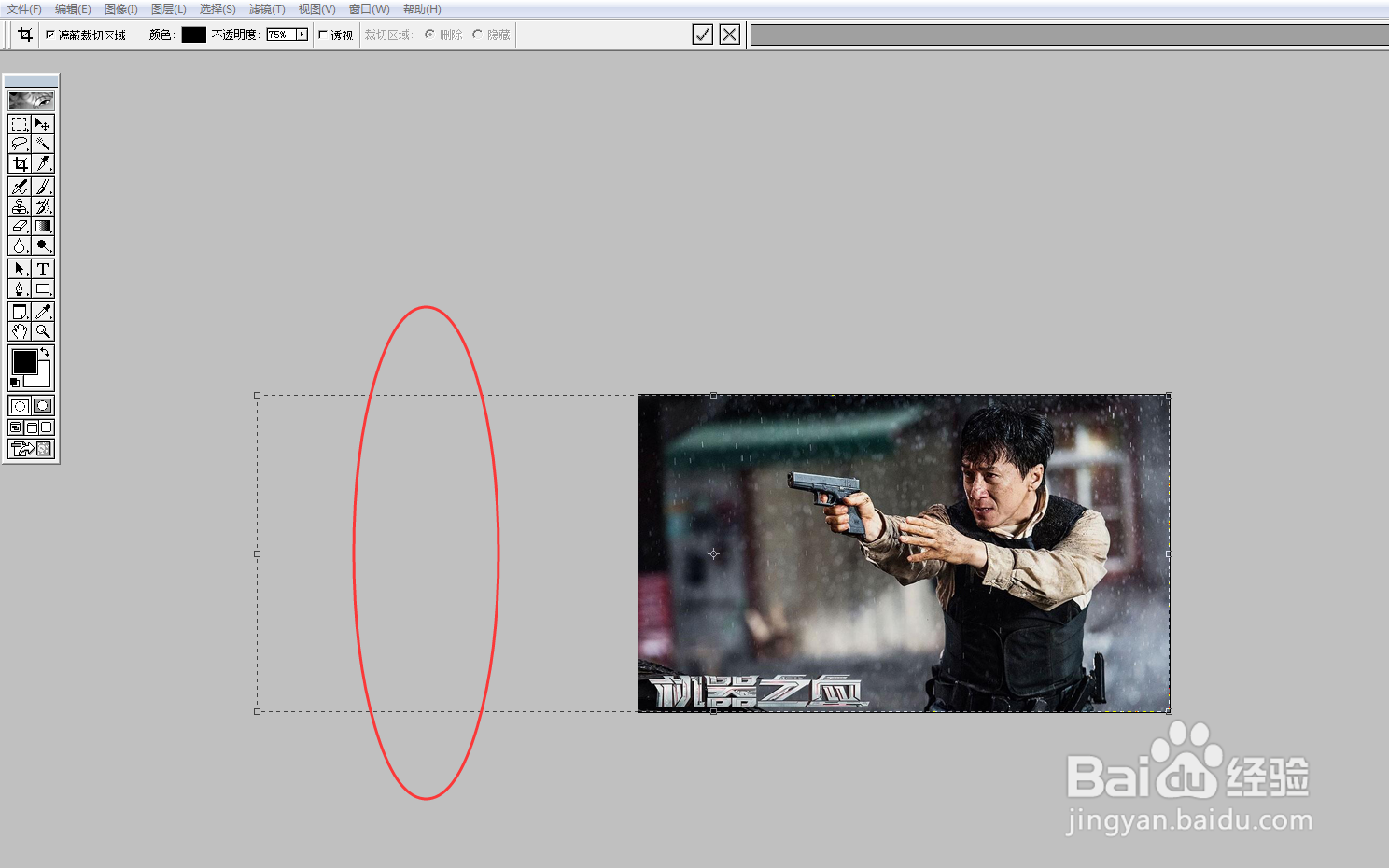Open the 图层(L) menu
The height and width of the screenshot is (868, 1389).
(169, 9)
